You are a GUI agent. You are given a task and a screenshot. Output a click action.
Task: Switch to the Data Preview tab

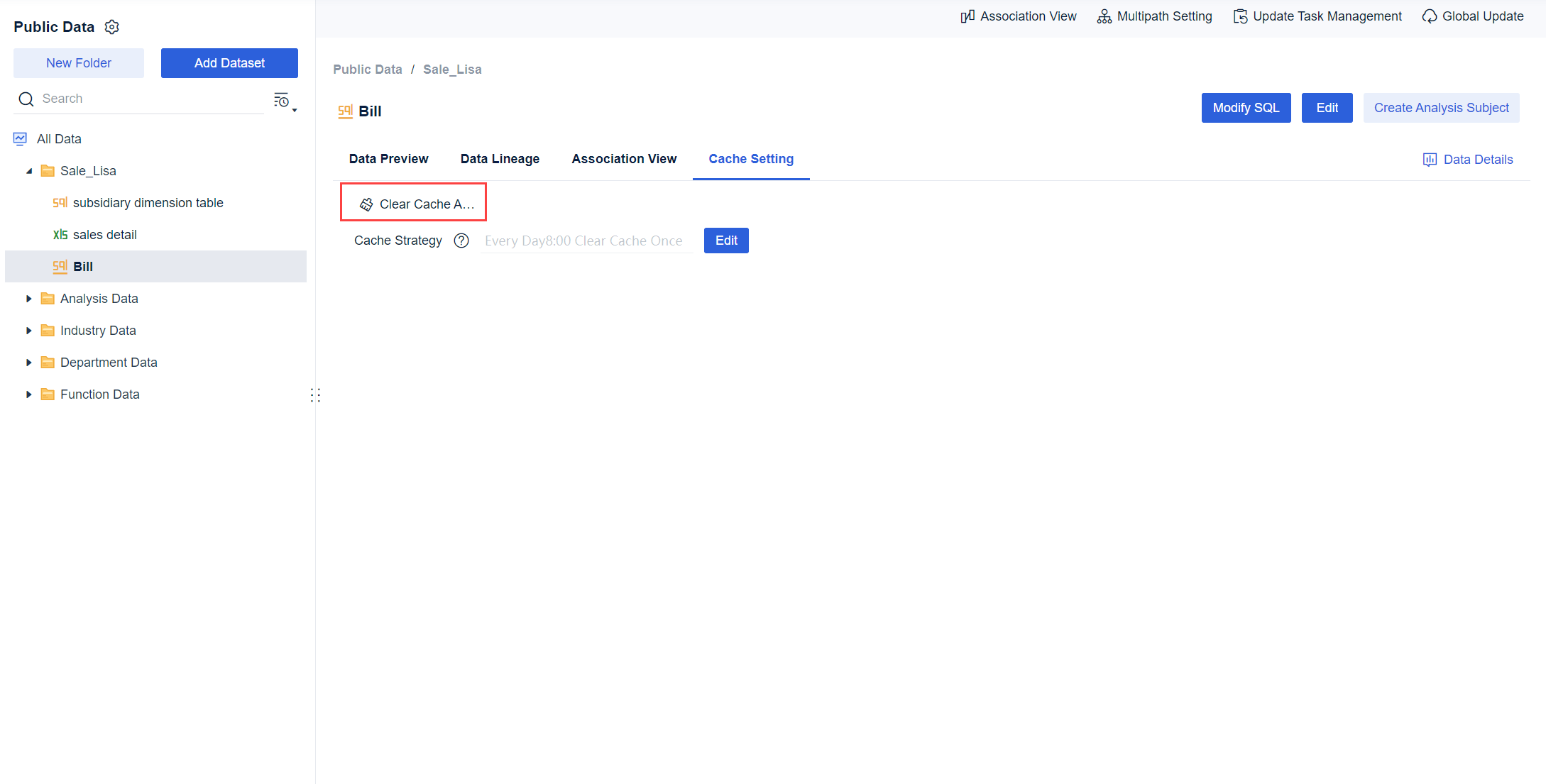(388, 159)
